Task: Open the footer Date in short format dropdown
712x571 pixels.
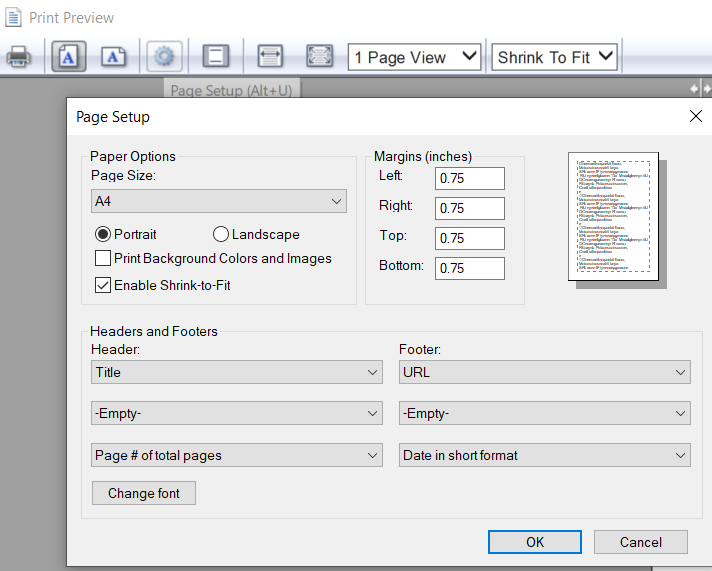Action: click(x=544, y=455)
